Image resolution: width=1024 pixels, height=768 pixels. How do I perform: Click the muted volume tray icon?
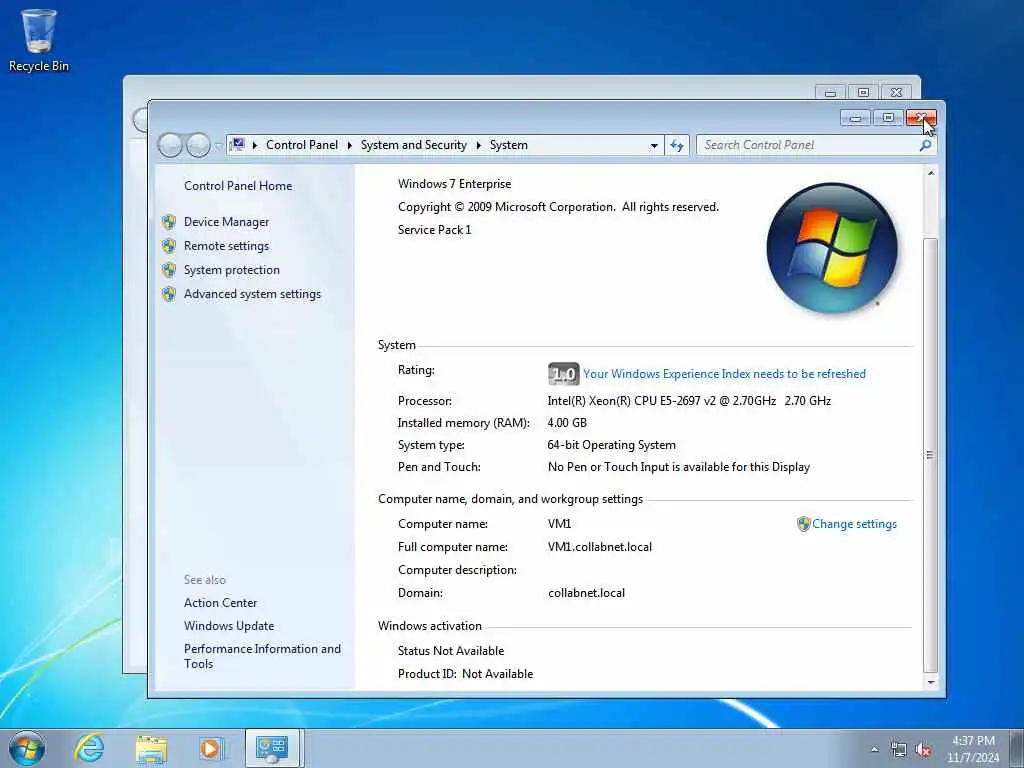coord(923,750)
